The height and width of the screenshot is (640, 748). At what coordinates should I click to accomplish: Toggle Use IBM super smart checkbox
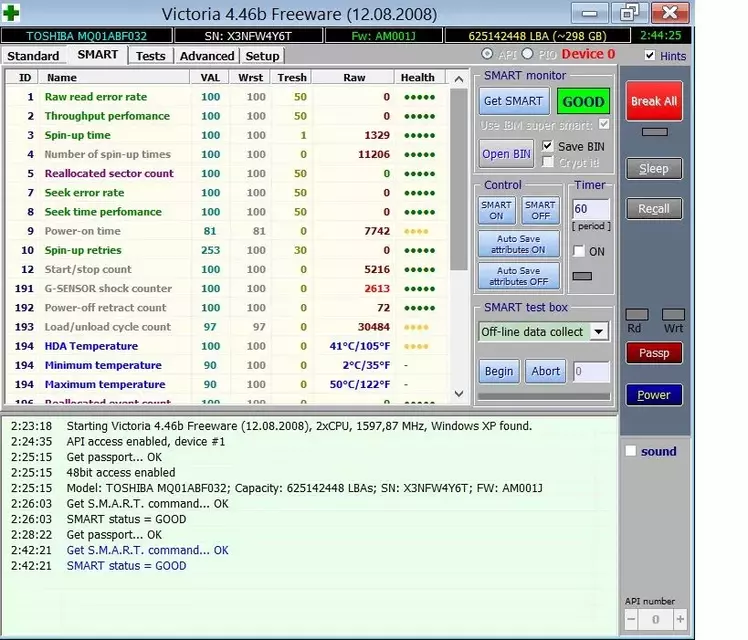coord(604,124)
